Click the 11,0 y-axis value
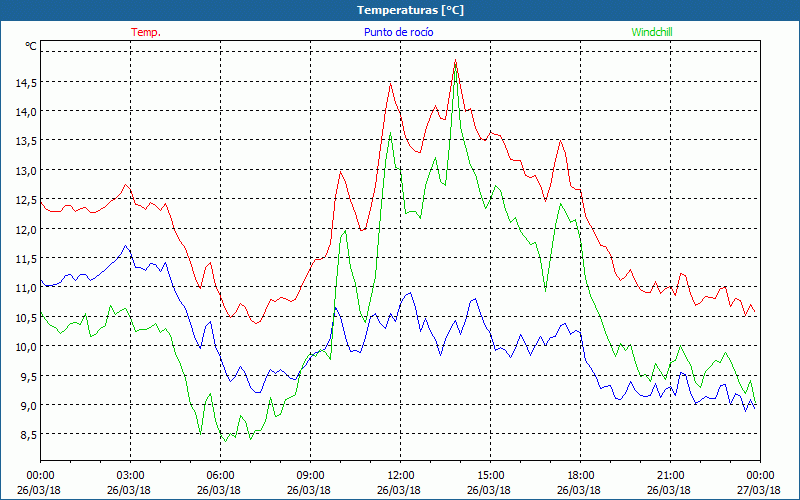 (27, 288)
